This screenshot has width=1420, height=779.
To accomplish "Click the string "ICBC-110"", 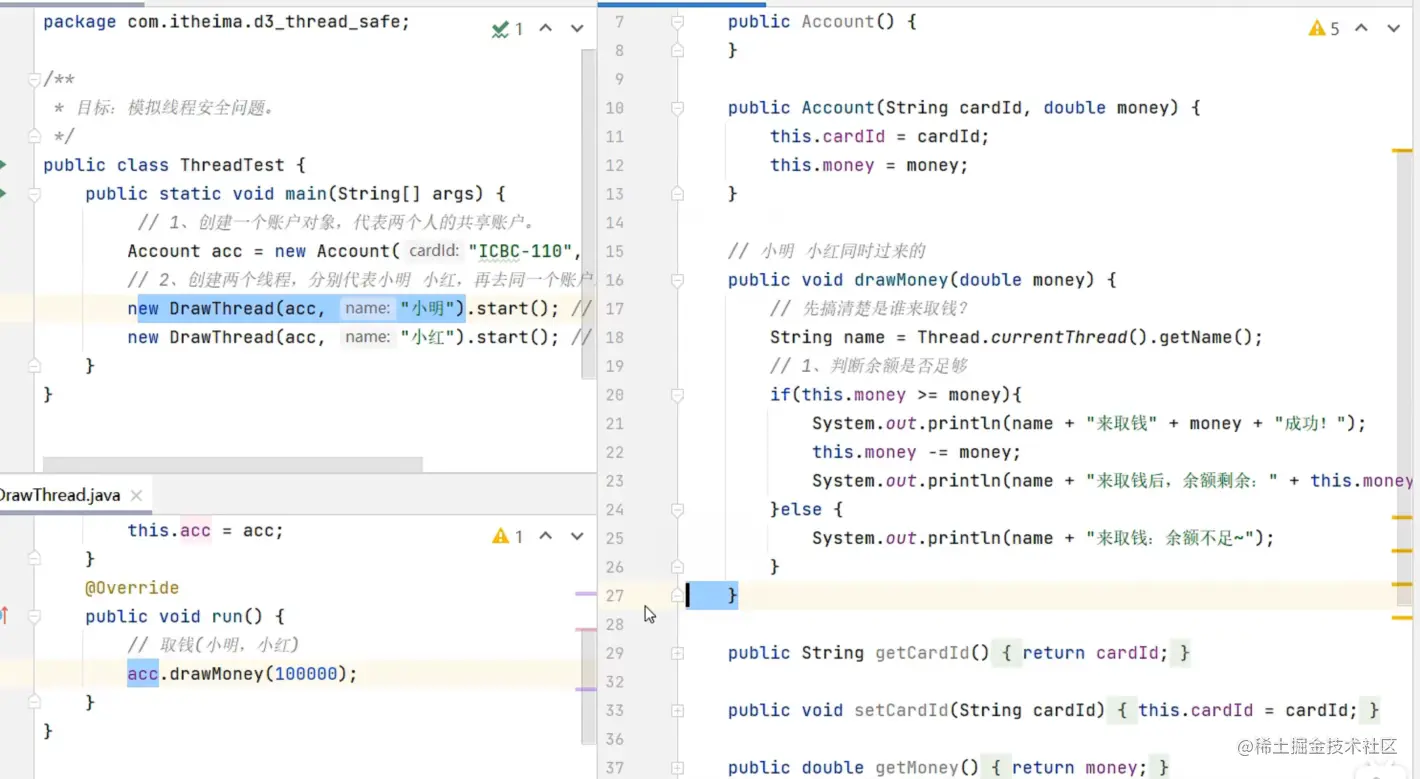I will click(x=520, y=251).
